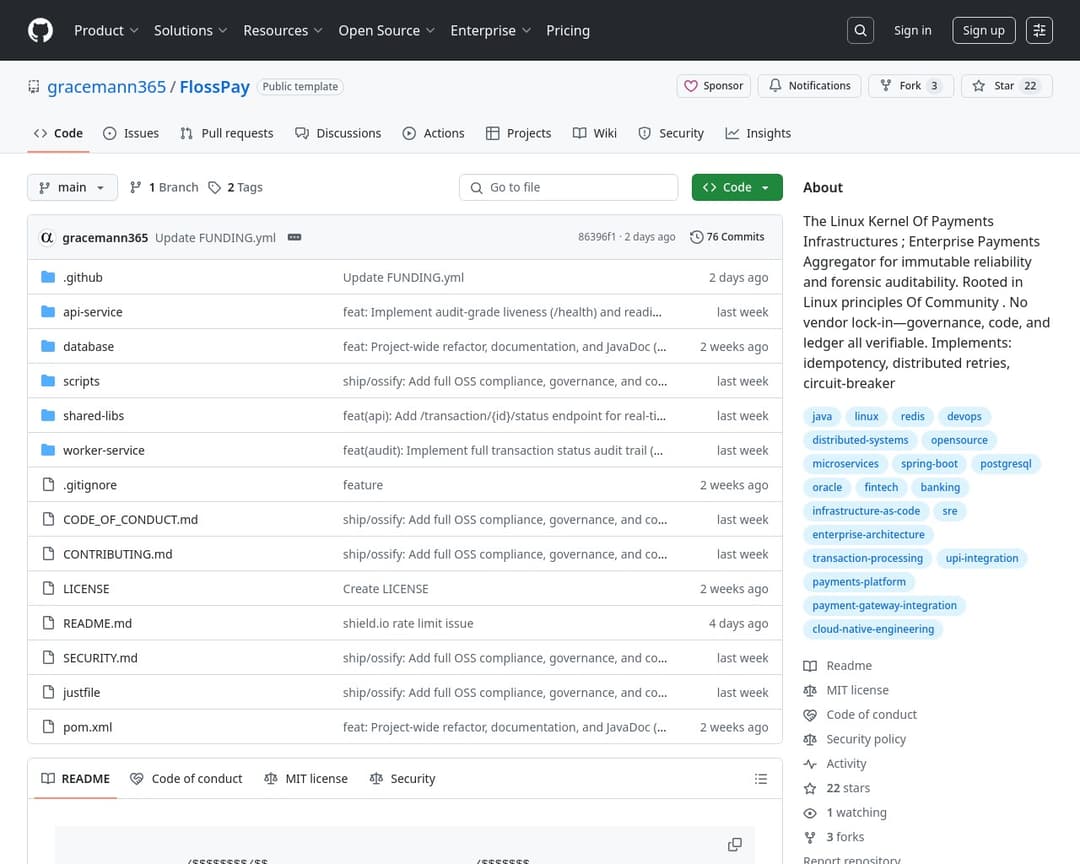Click the Sign up button

point(984,30)
